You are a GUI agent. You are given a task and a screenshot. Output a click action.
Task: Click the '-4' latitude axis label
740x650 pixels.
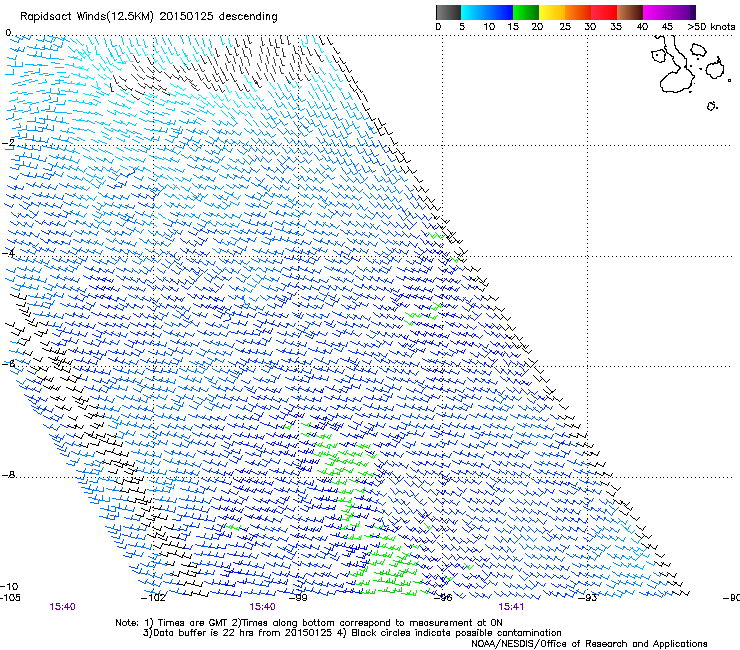click(8, 253)
